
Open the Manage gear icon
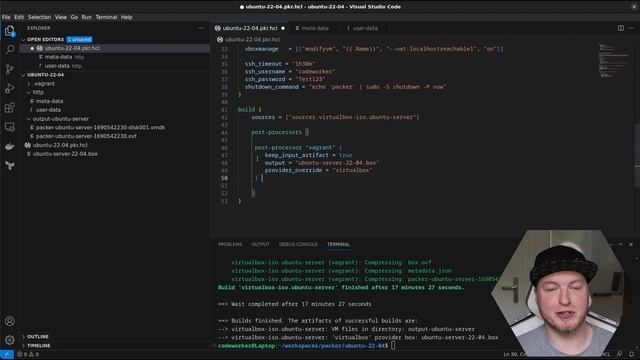(x=9, y=340)
